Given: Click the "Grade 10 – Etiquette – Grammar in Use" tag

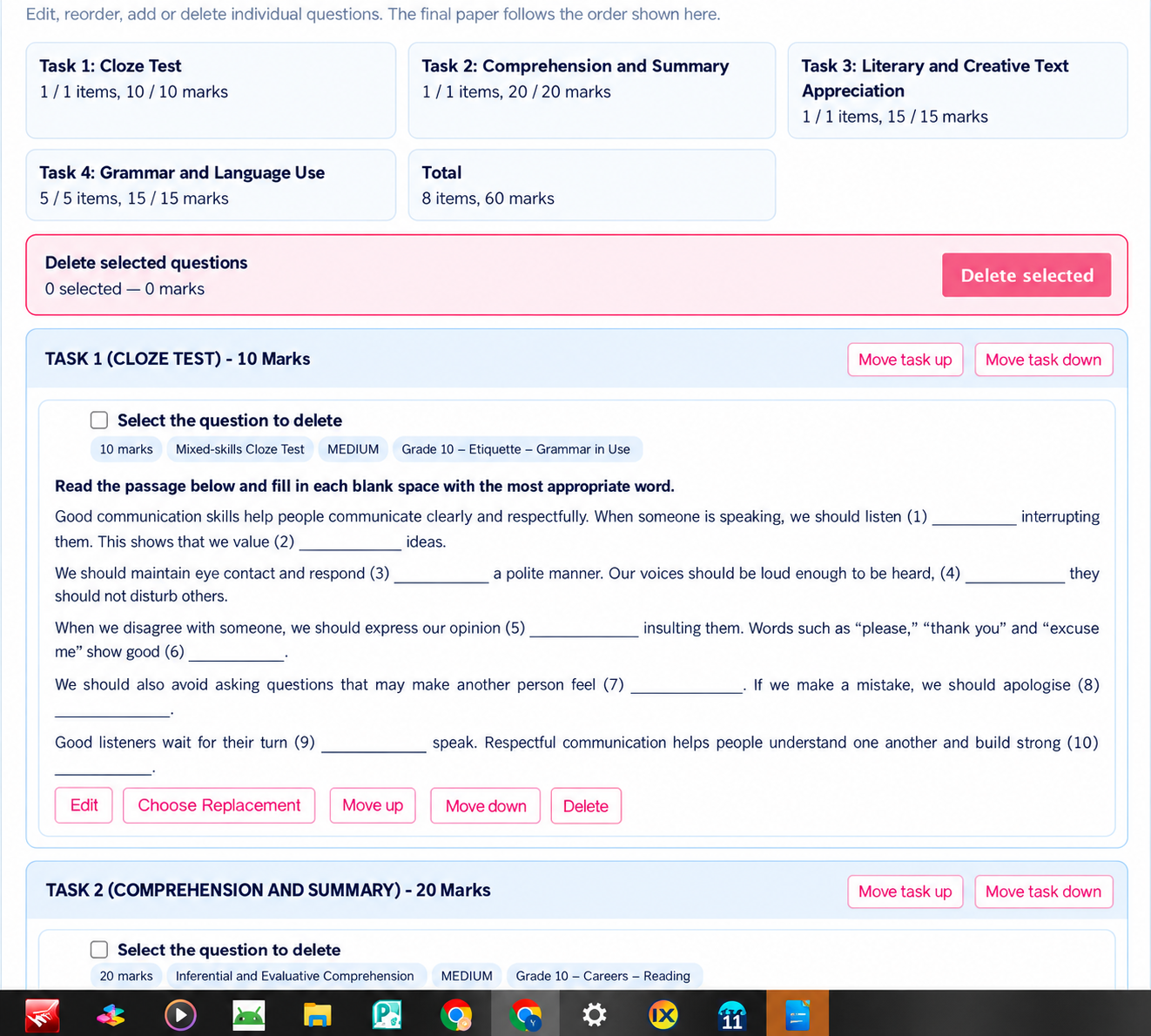Looking at the screenshot, I should (516, 449).
